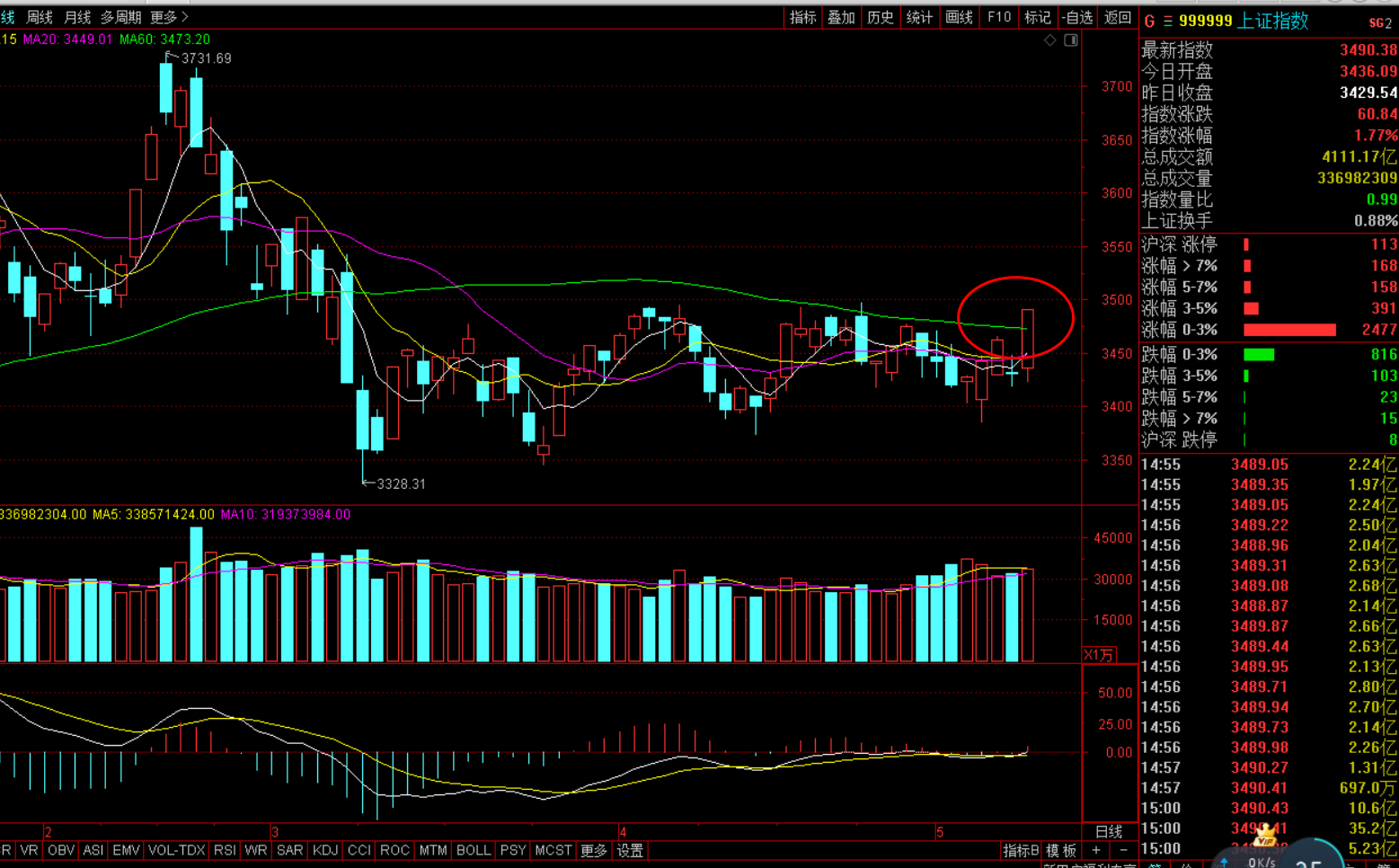Click the minus button beside 模板

1123,850
